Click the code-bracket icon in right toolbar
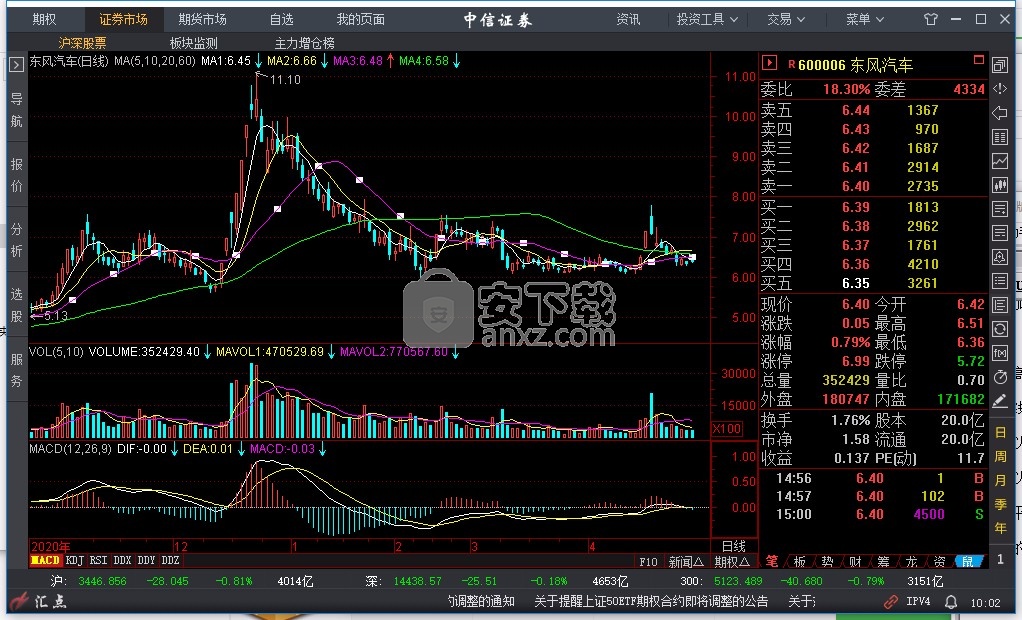The height and width of the screenshot is (620, 1022). tap(1000, 89)
